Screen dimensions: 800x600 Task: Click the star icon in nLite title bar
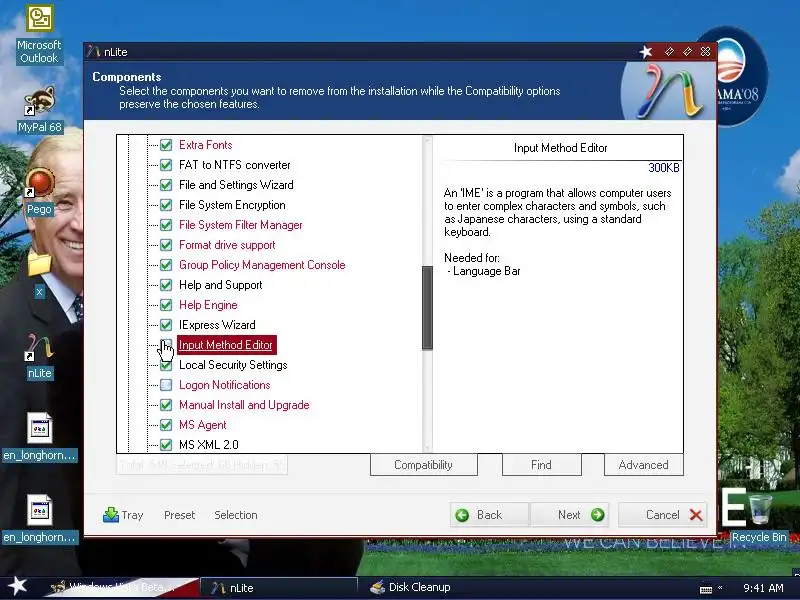click(646, 52)
